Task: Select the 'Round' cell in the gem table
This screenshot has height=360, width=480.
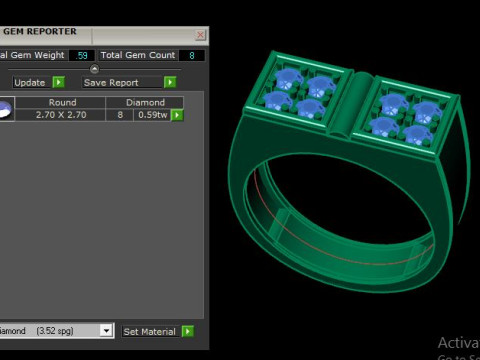Action: [x=60, y=102]
